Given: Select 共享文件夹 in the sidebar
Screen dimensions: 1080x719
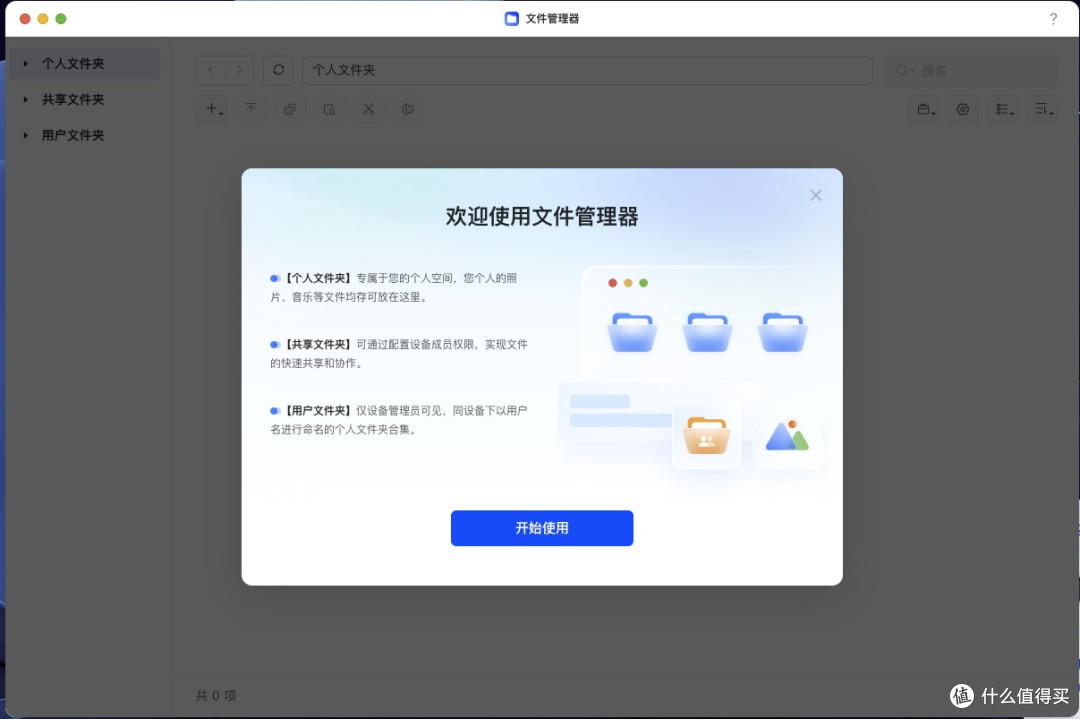Looking at the screenshot, I should [73, 99].
